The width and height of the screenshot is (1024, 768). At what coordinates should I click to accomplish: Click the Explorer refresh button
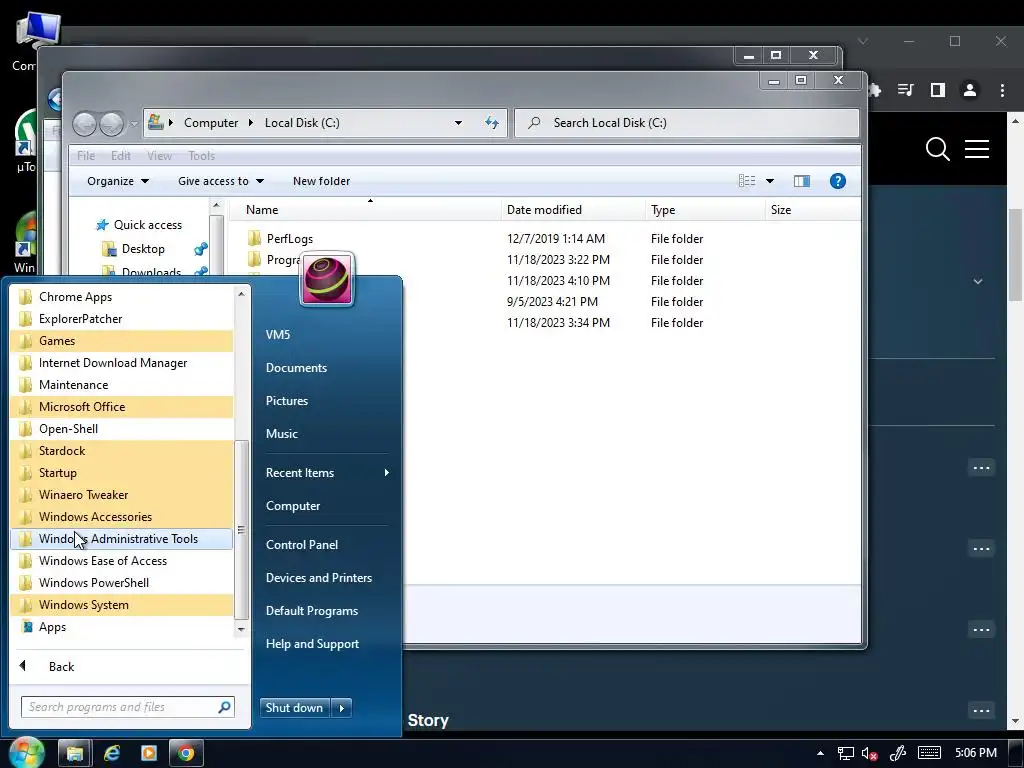click(x=492, y=123)
